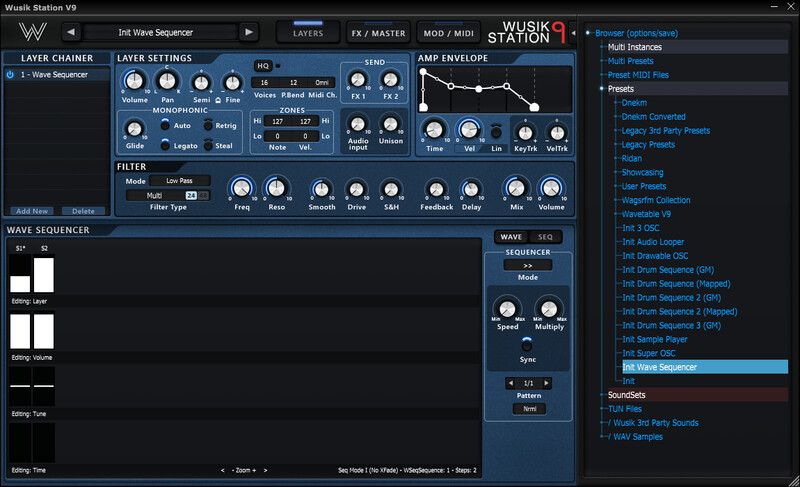The height and width of the screenshot is (487, 800).
Task: Open the Nrml pattern option selector
Action: [530, 408]
